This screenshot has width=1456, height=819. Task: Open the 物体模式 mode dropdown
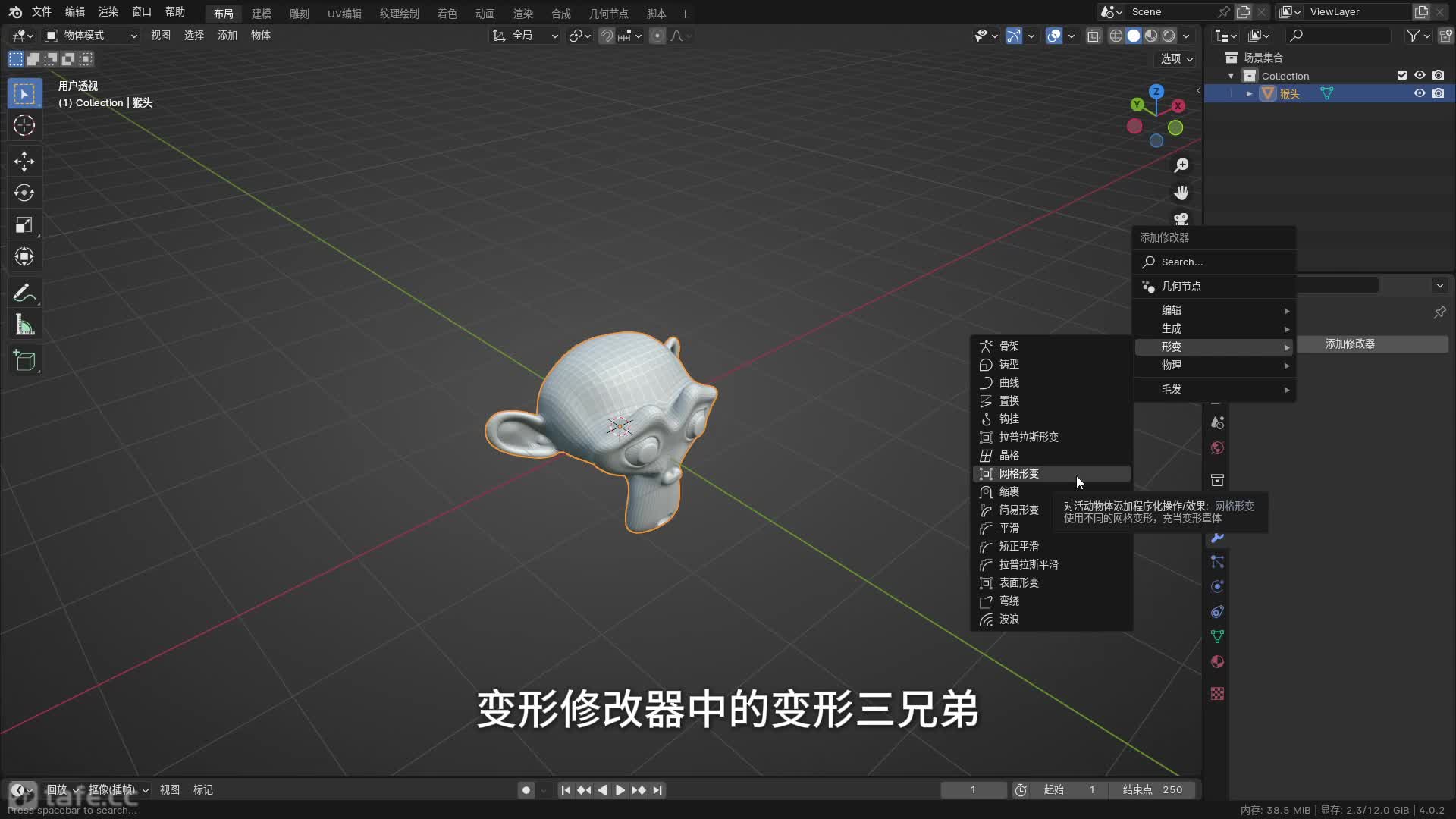[x=91, y=36]
